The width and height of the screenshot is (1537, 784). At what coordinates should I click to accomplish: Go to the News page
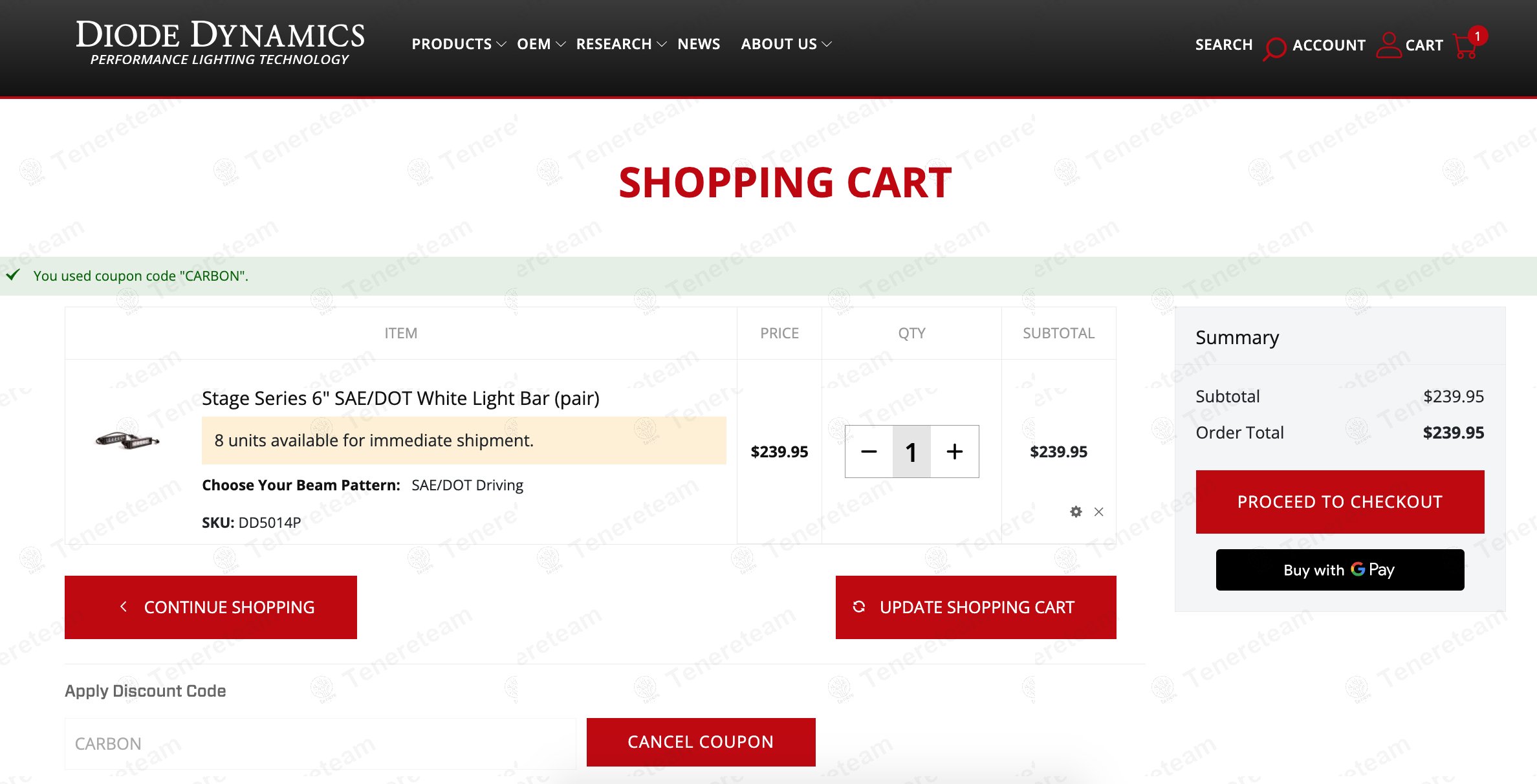tap(699, 44)
